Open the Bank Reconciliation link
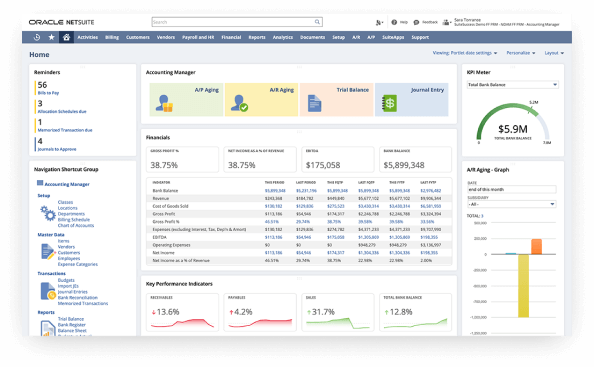The height and width of the screenshot is (367, 594). [78, 298]
